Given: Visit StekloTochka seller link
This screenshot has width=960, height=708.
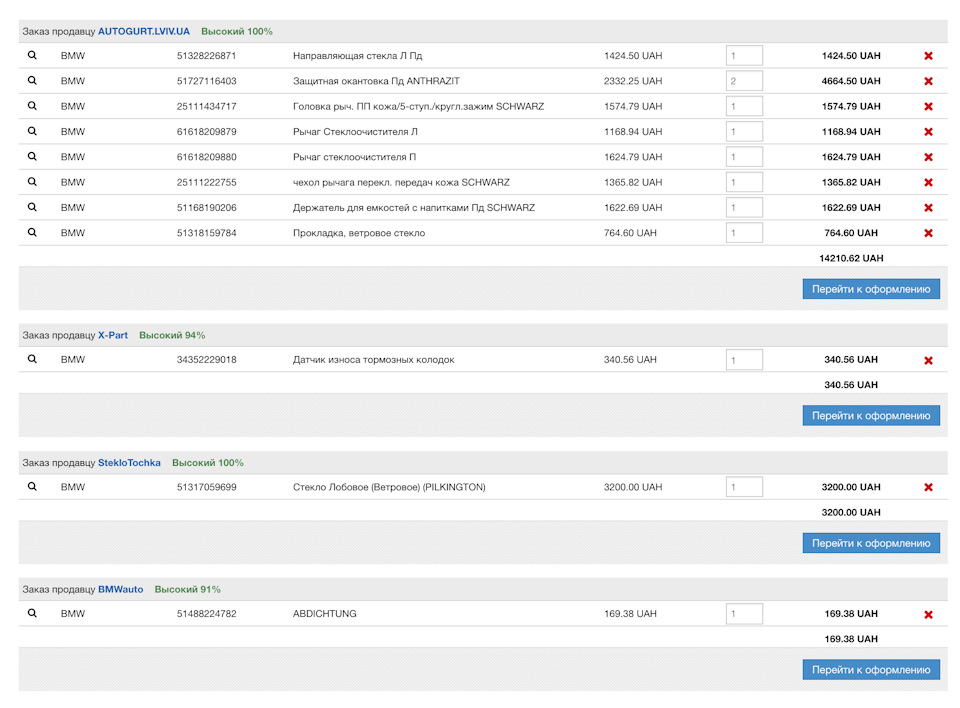Looking at the screenshot, I should (x=129, y=463).
